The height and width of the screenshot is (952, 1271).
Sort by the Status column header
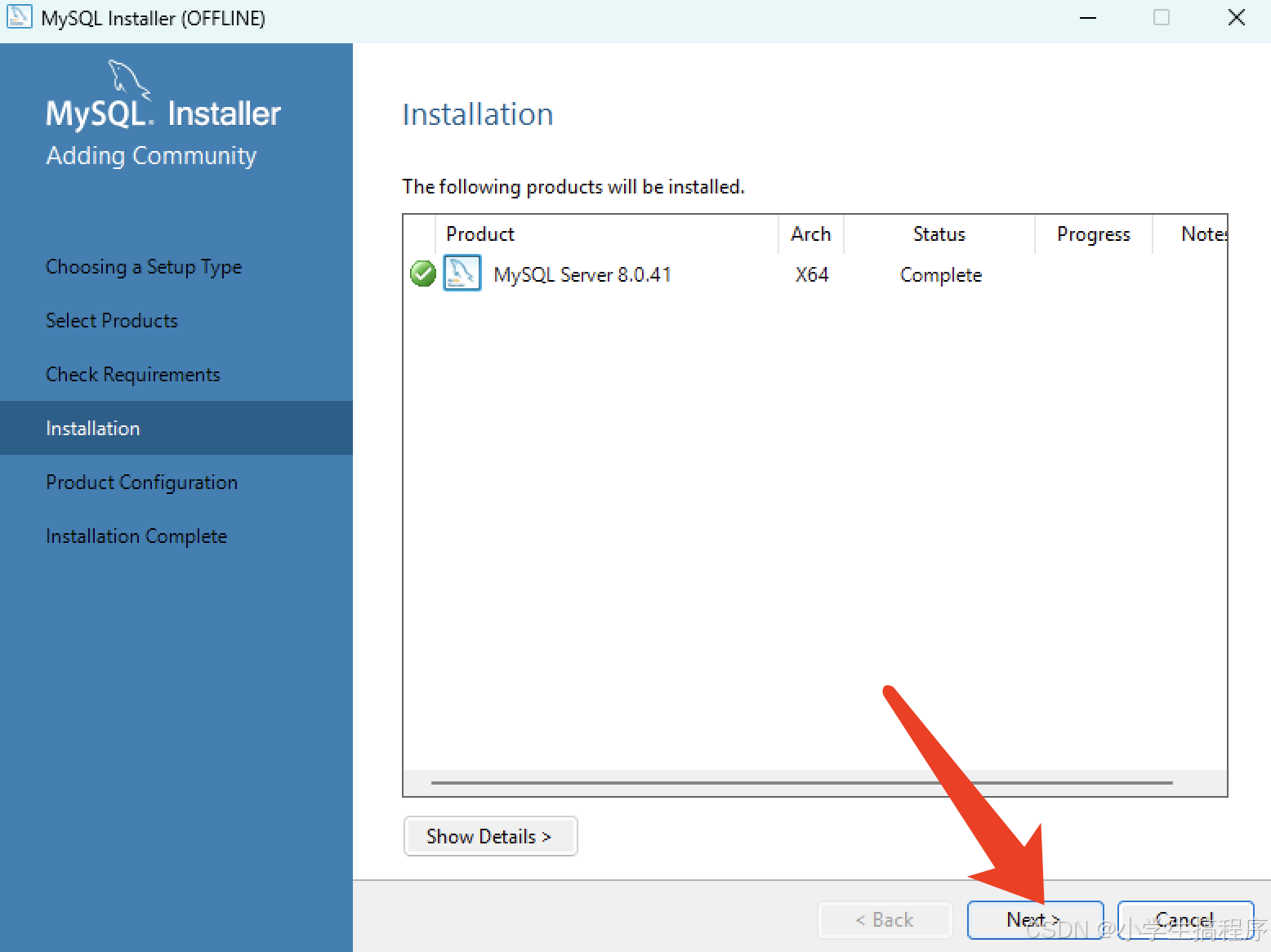coord(939,234)
